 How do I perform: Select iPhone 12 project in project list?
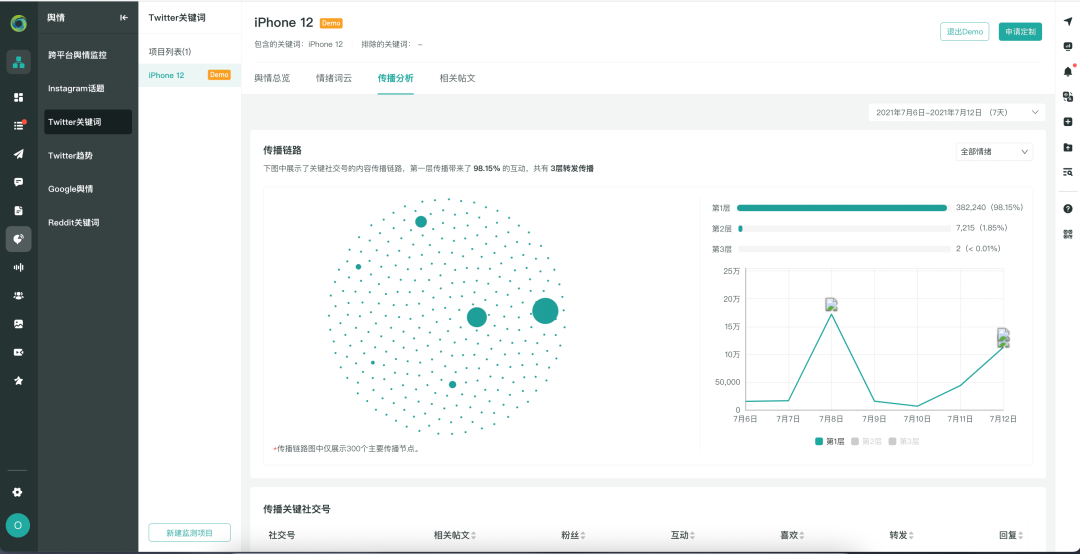tap(189, 75)
